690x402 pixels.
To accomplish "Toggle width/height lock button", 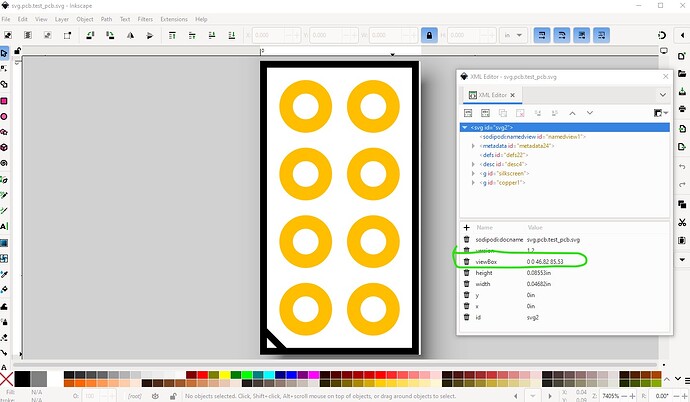I will pyautogui.click(x=429, y=34).
